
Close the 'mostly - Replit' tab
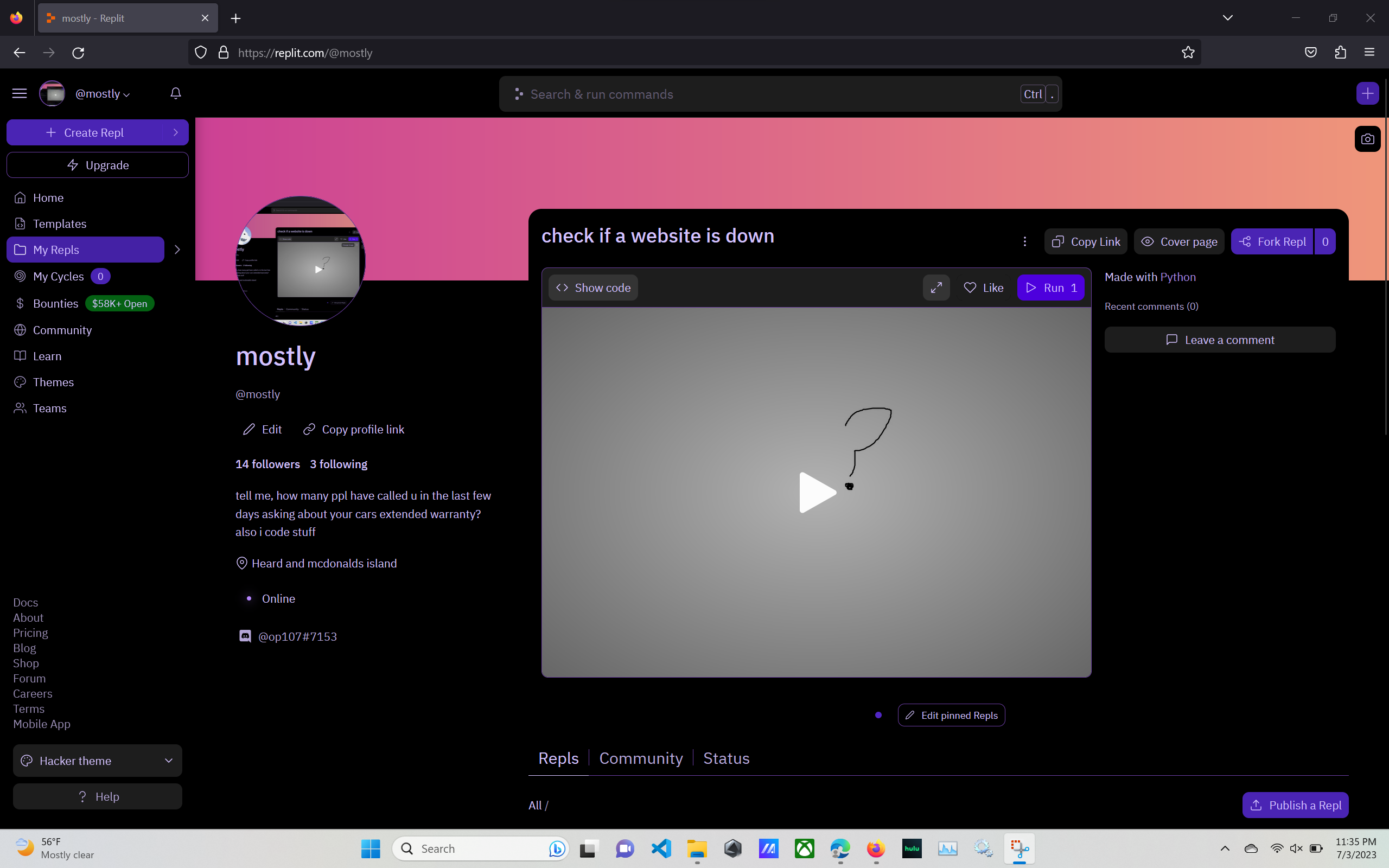(x=205, y=18)
